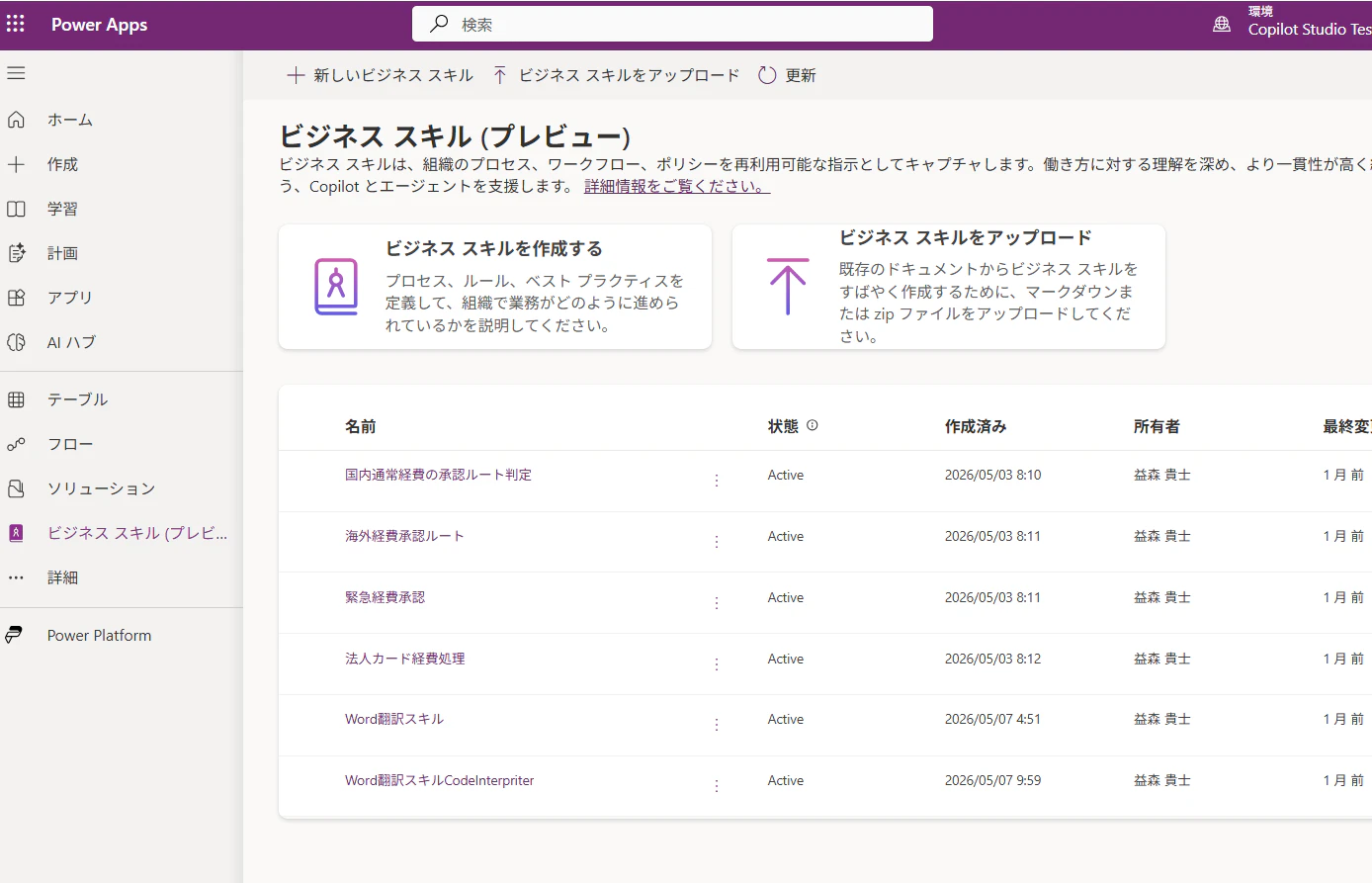Open more options for 国内通常経費の承認ルート判定

coord(717,481)
